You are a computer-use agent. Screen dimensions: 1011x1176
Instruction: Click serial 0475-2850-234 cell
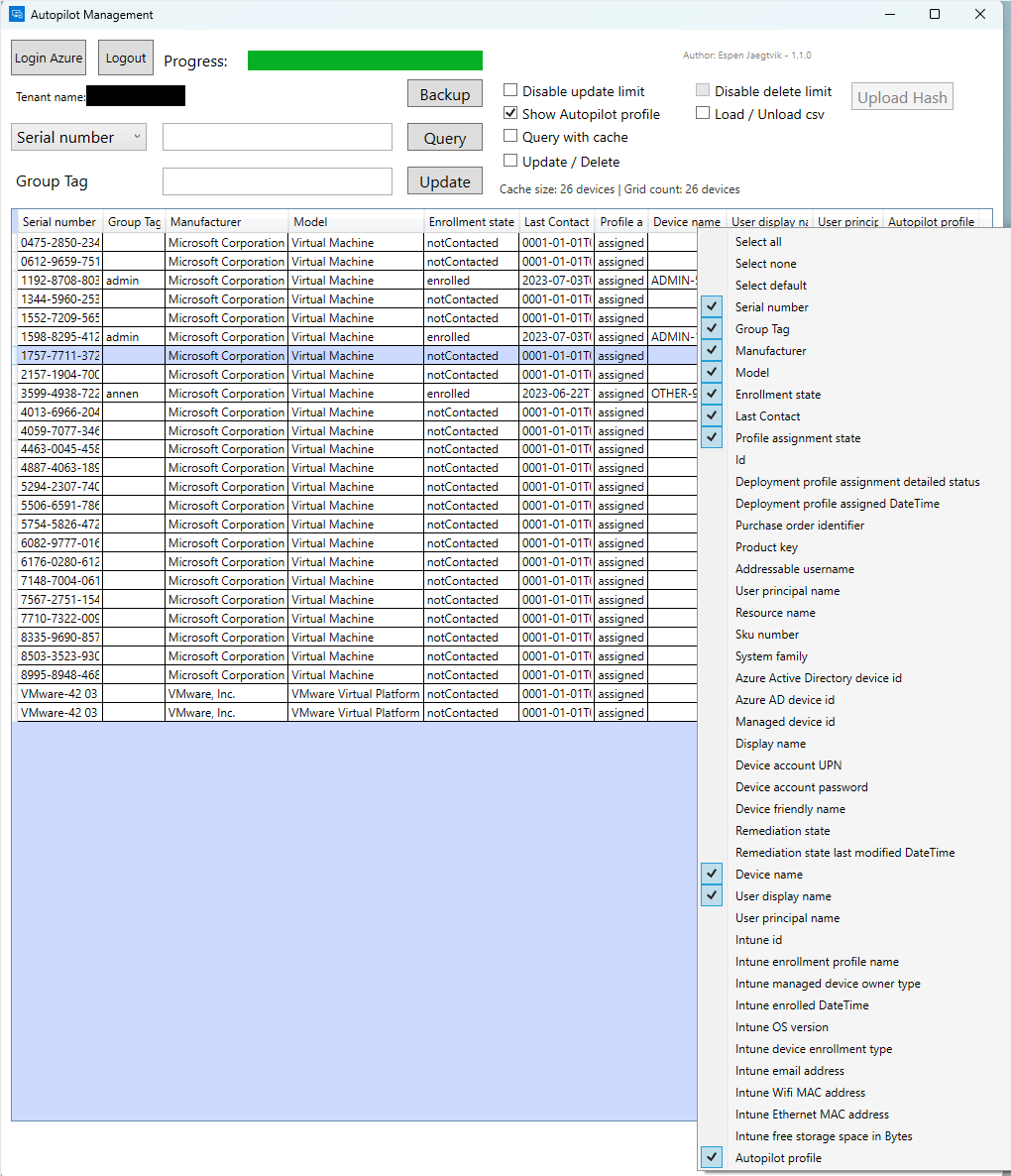pyautogui.click(x=59, y=242)
